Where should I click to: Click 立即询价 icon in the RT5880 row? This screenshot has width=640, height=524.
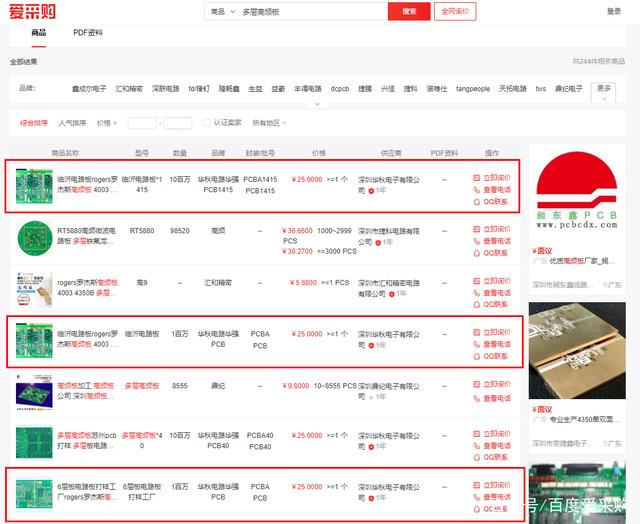(x=476, y=229)
